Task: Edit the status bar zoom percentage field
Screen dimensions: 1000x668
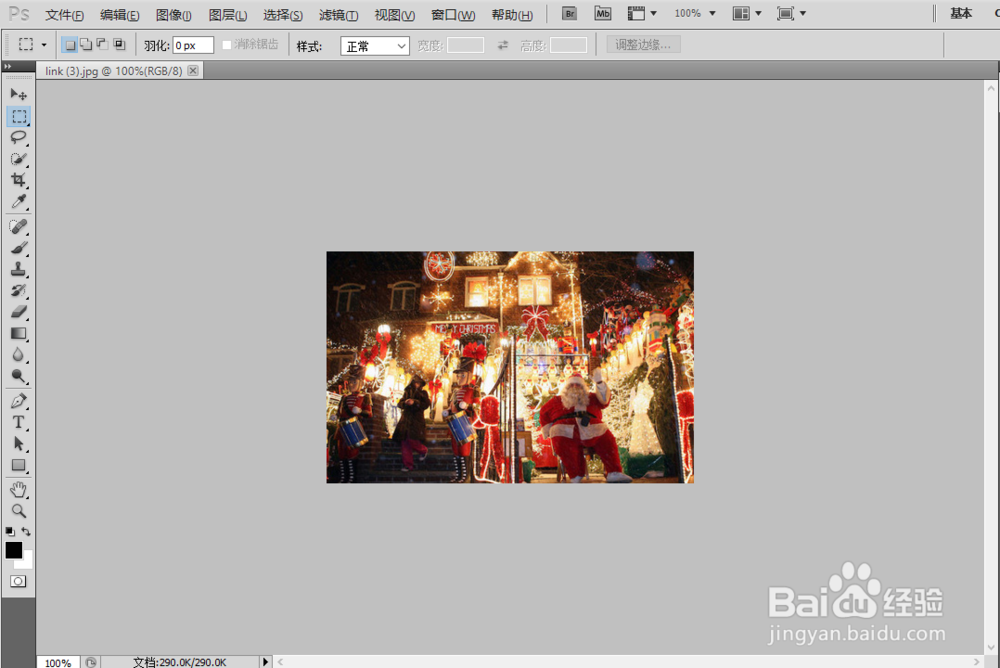Action: [58, 662]
